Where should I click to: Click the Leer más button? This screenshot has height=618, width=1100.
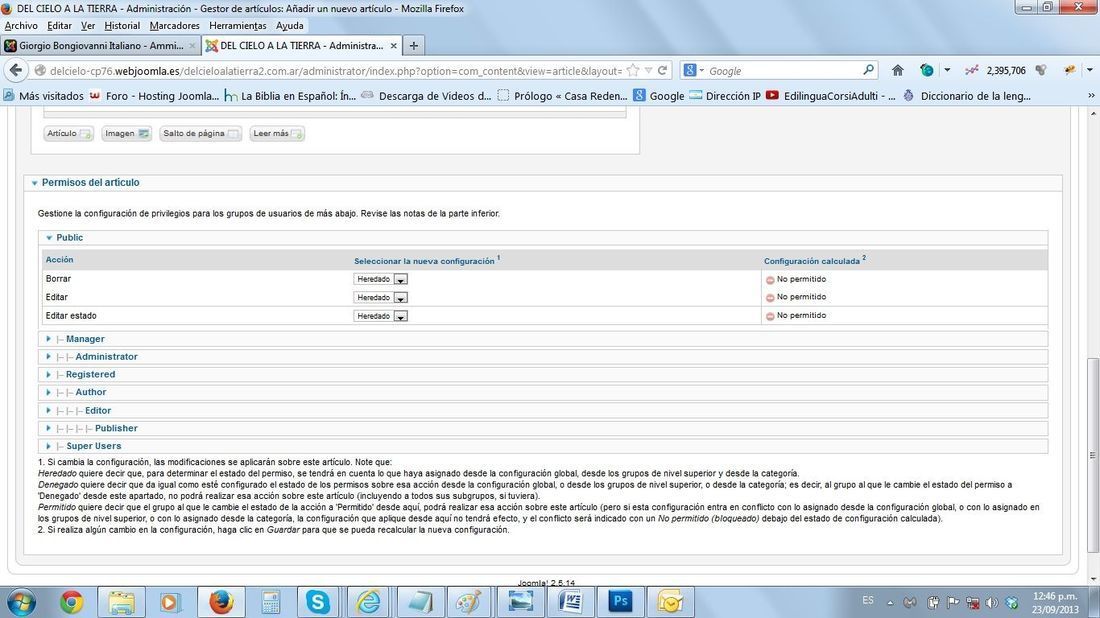point(277,133)
